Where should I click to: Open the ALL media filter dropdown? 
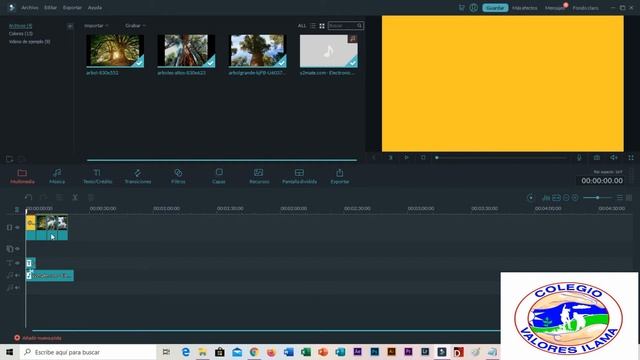click(x=302, y=26)
